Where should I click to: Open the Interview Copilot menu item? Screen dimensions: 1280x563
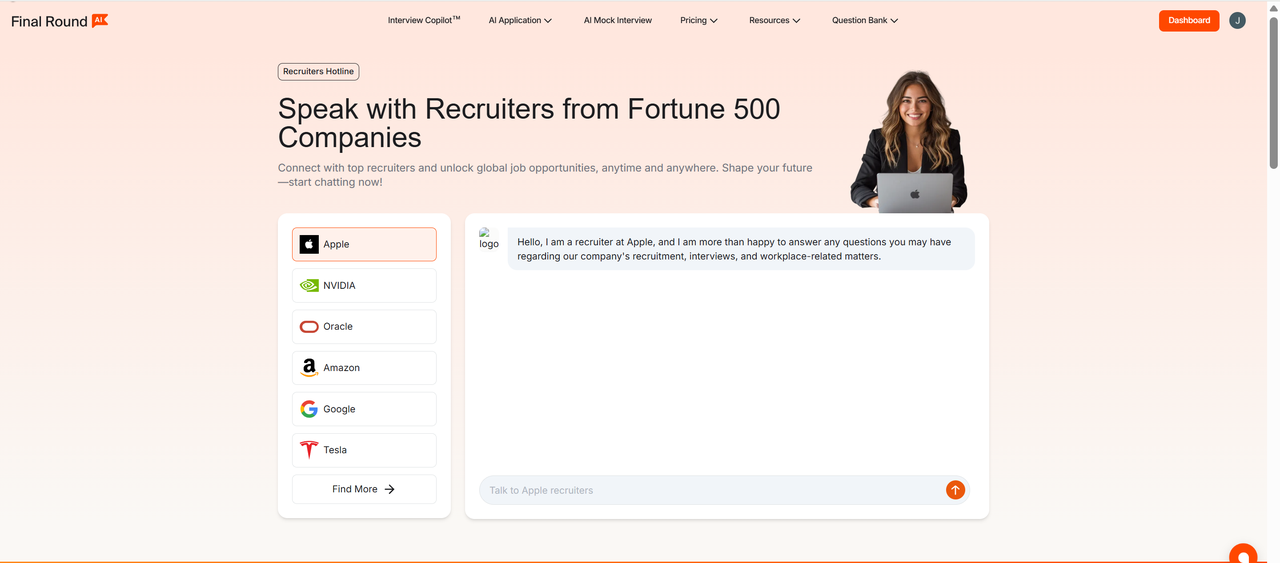424,21
